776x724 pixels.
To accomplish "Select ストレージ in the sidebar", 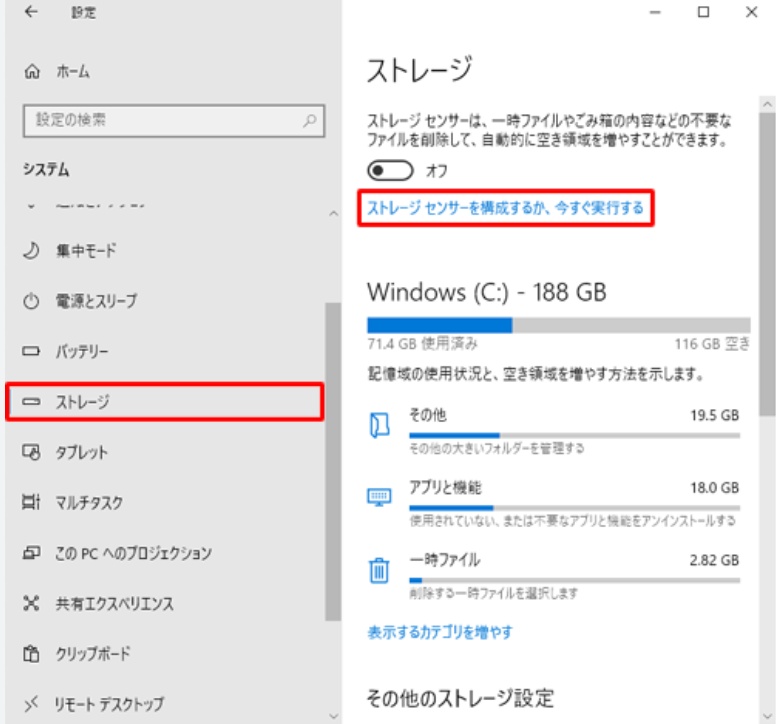I will 165,401.
